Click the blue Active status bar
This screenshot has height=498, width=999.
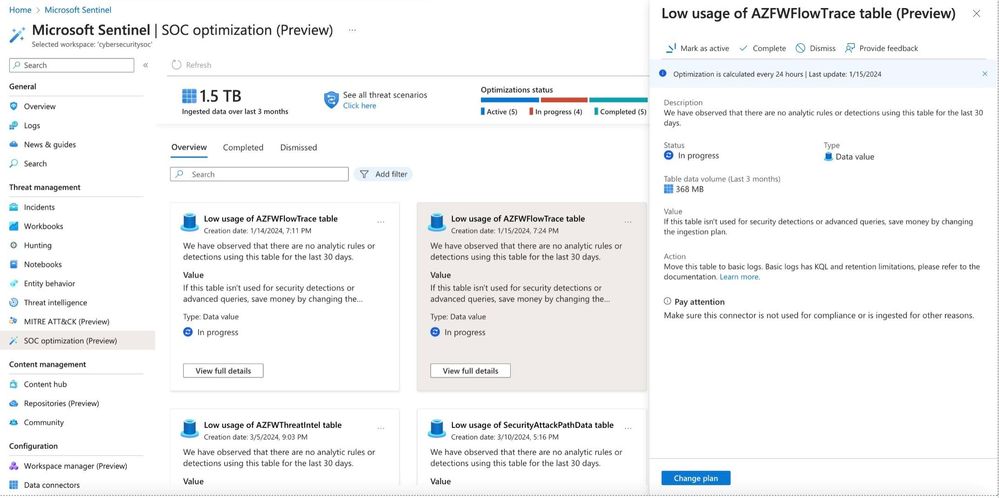coord(510,100)
